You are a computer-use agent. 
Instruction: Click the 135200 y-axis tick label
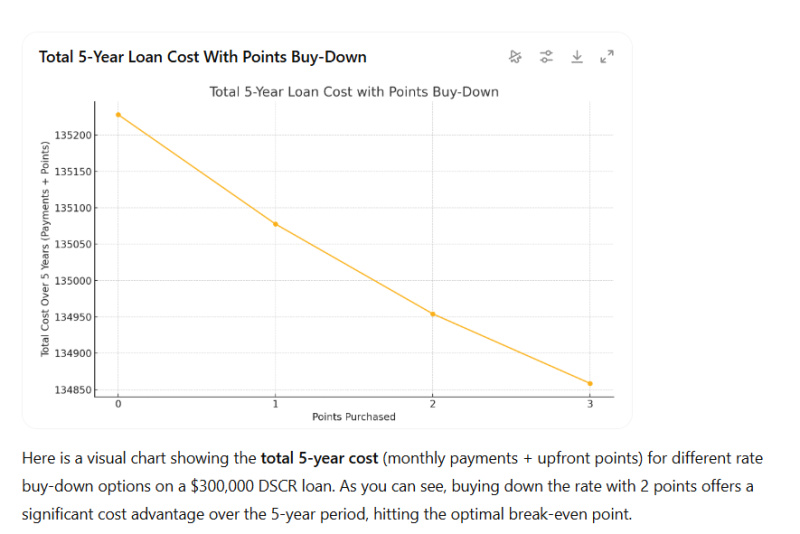[73, 135]
